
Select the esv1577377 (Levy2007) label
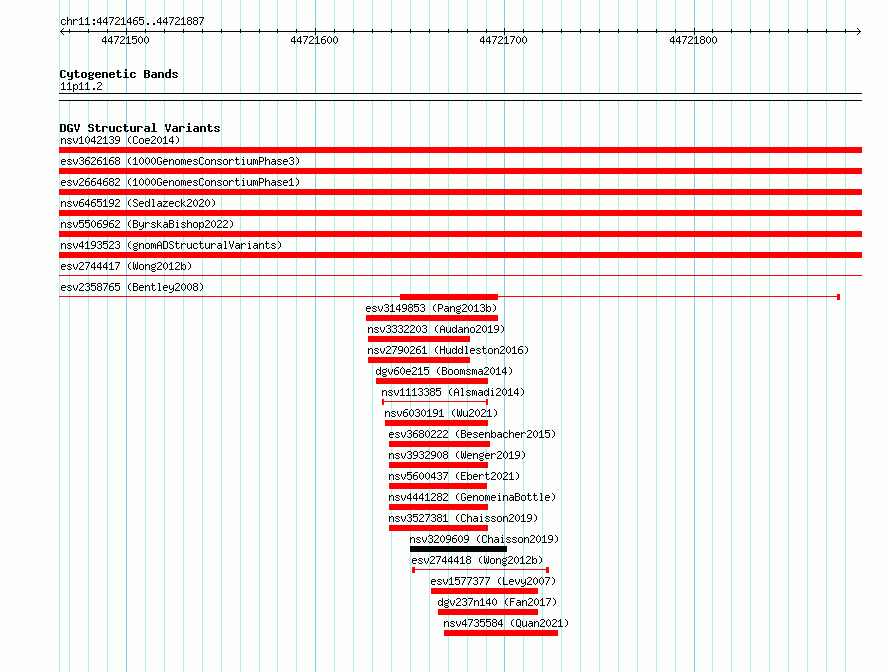(x=493, y=581)
